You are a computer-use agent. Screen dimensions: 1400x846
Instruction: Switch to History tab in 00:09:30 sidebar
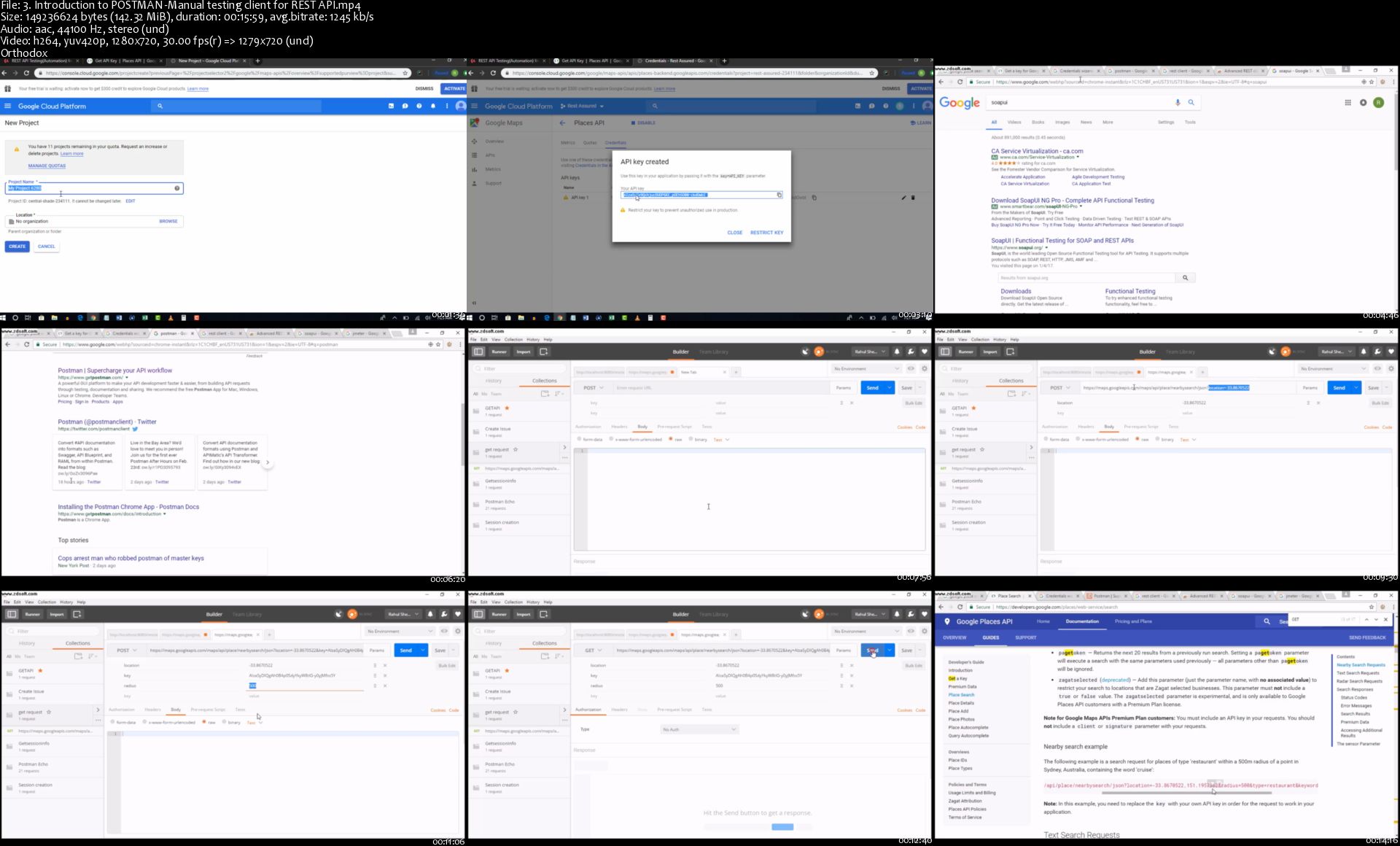tap(960, 381)
